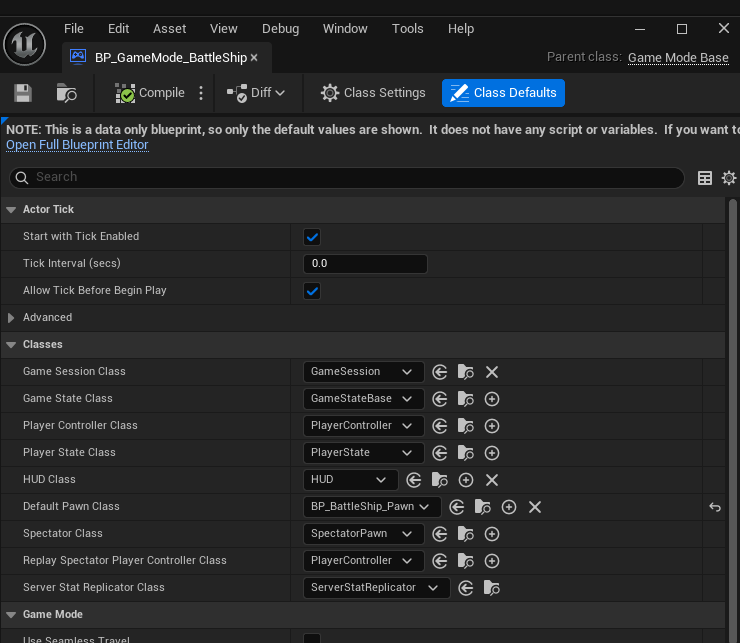Click the Compile button
This screenshot has width=740, height=643.
click(150, 93)
